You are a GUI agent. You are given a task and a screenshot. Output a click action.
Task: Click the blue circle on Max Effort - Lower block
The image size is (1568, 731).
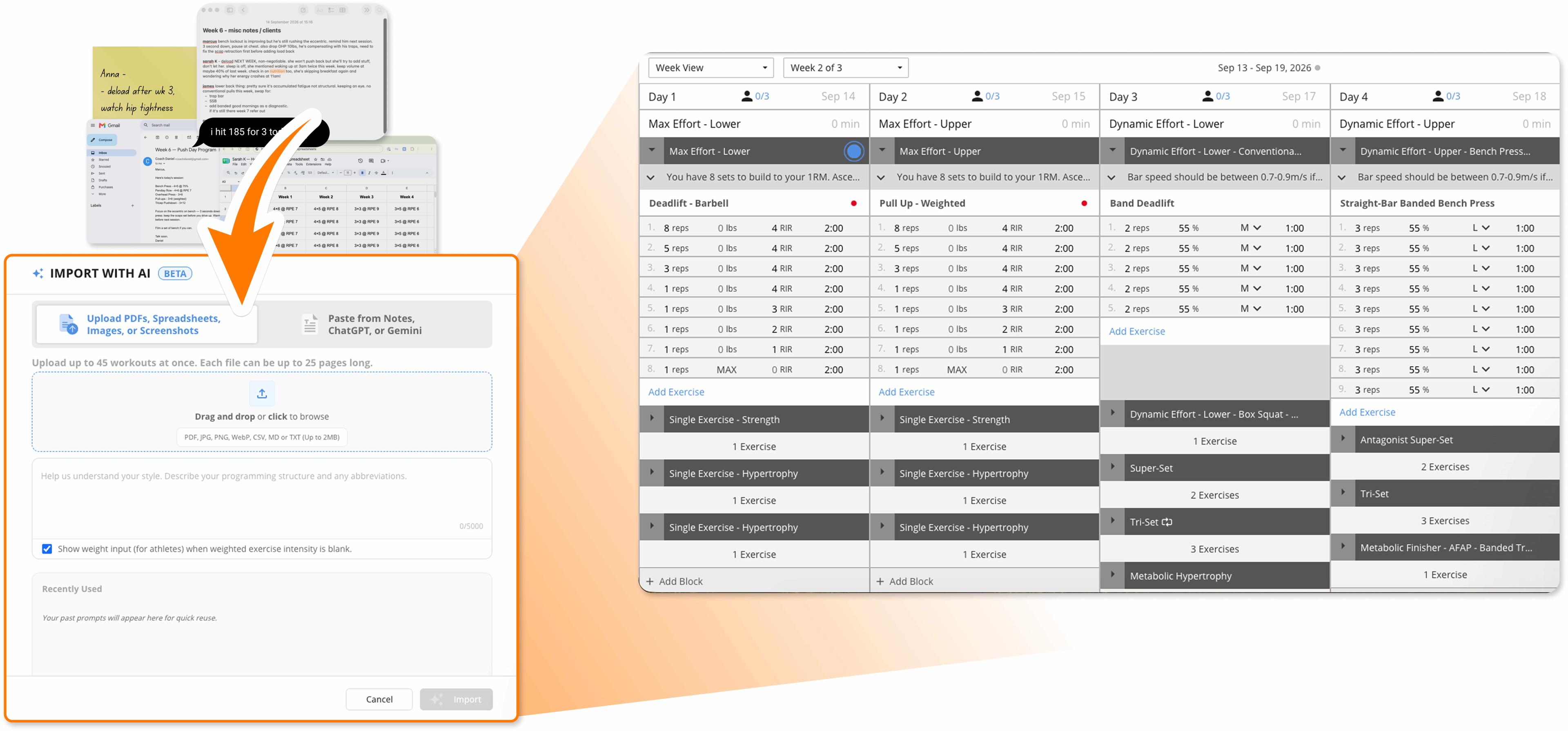[x=853, y=151]
